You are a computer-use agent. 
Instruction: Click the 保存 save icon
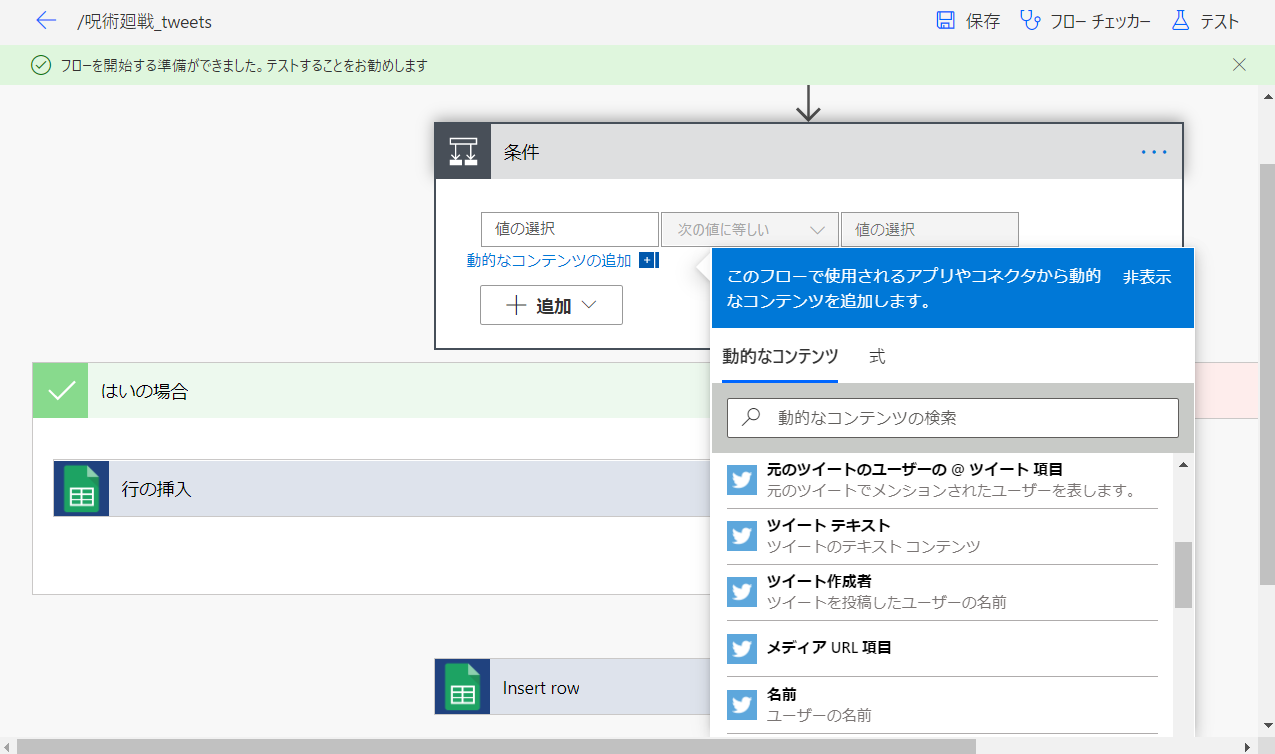click(945, 21)
